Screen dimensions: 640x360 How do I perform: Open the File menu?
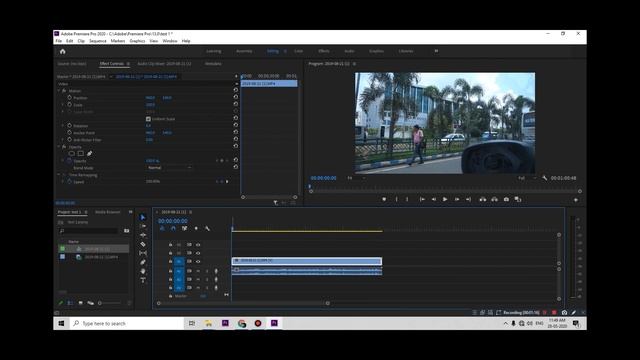tap(59, 41)
